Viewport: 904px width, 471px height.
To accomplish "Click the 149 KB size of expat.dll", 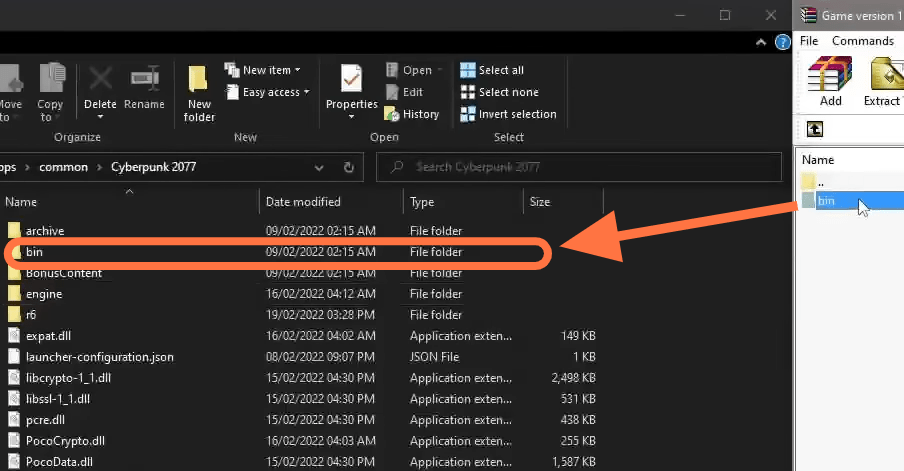I will [578, 336].
